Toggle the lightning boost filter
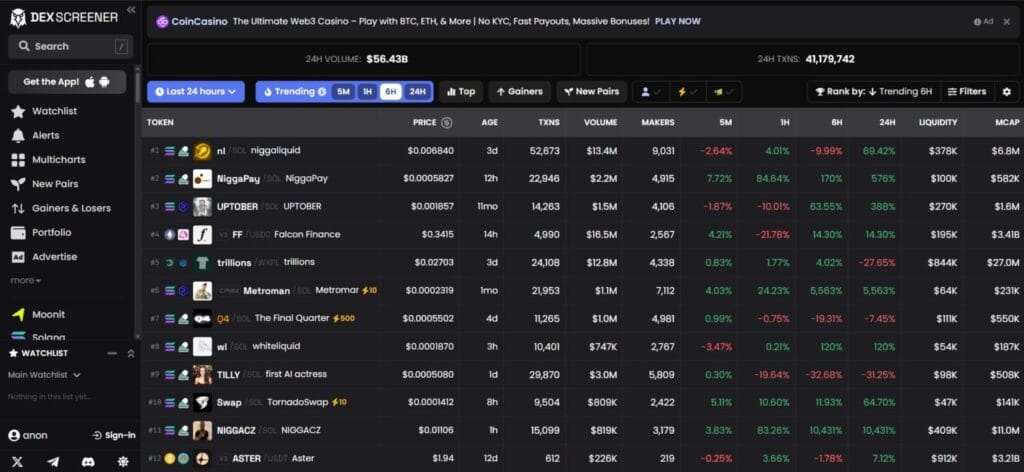Viewport: 1024px width, 472px height. coord(686,92)
